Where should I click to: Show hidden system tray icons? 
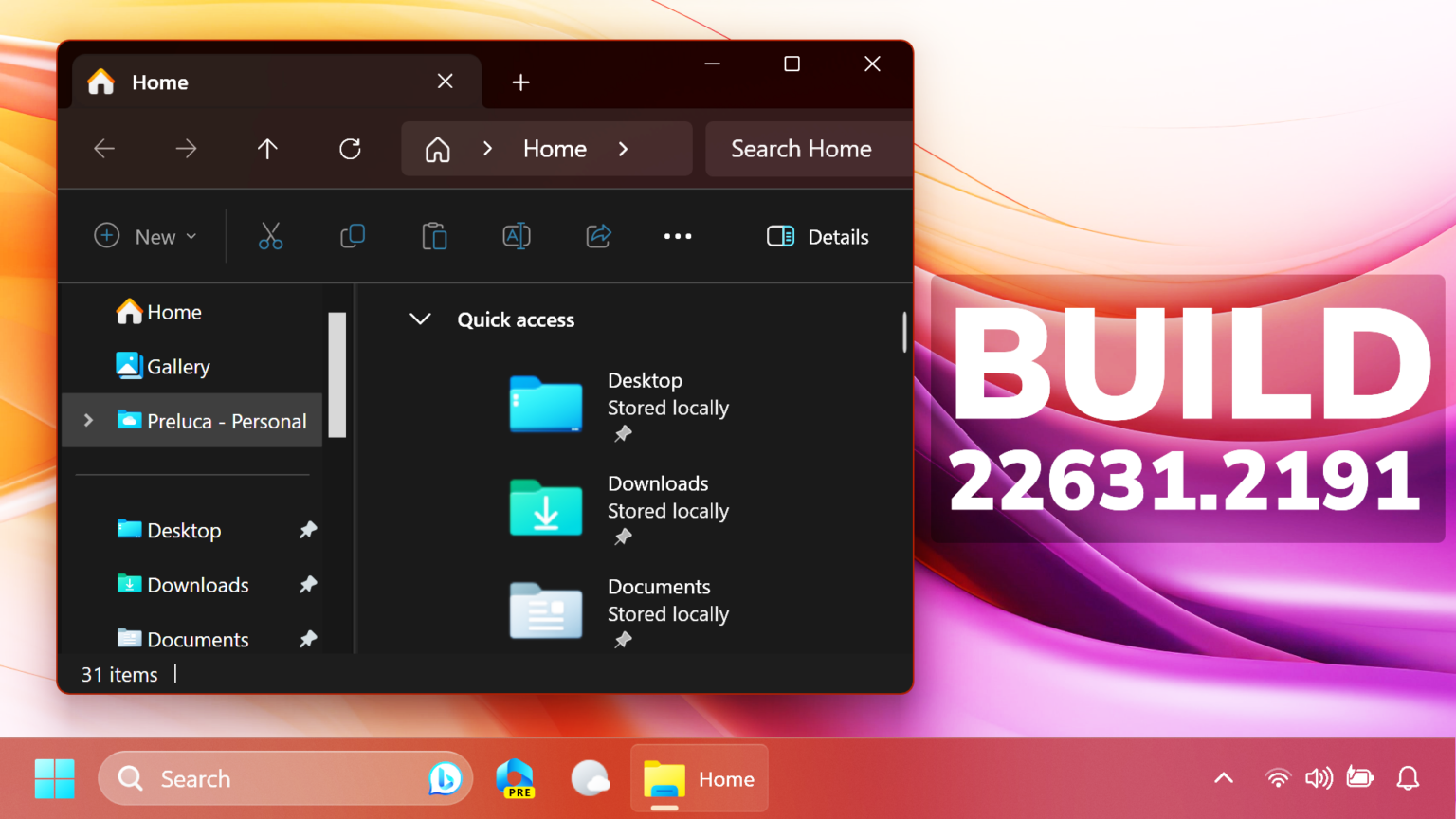[1224, 779]
